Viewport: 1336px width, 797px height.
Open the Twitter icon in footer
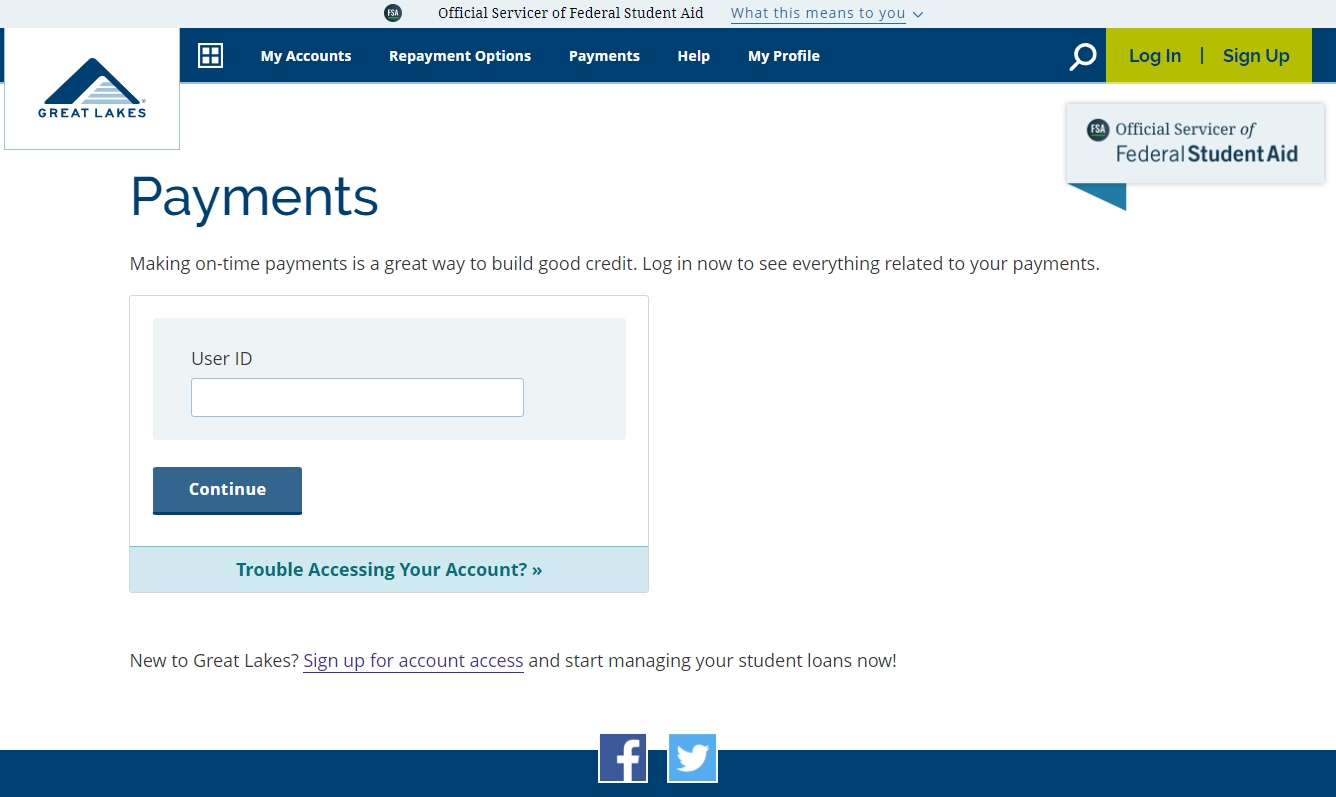pos(692,758)
